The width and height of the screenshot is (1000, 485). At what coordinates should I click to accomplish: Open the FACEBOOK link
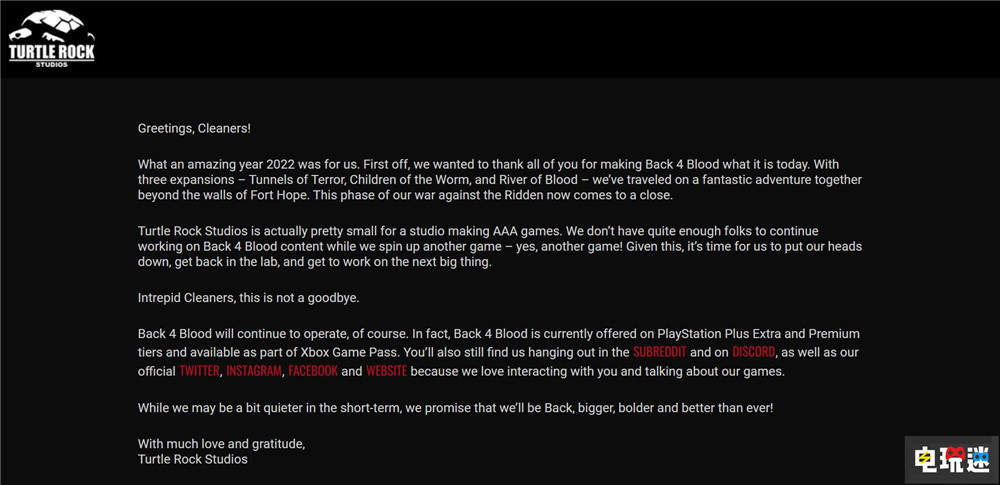[x=314, y=371]
